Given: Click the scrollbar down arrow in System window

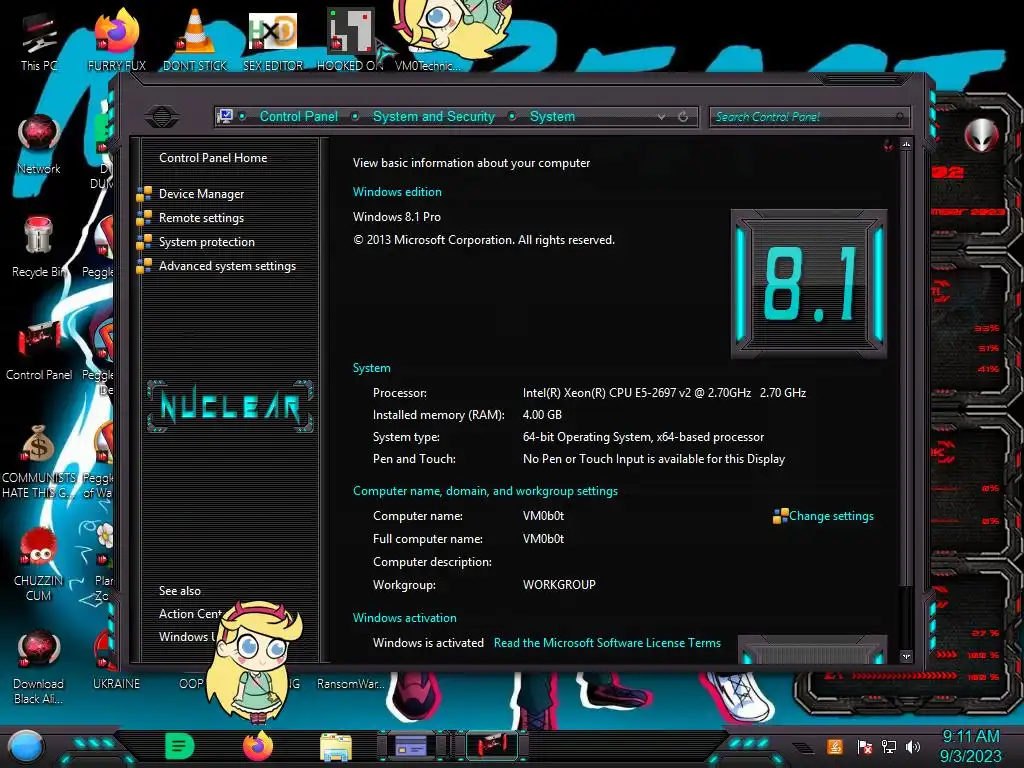Looking at the screenshot, I should 906,656.
